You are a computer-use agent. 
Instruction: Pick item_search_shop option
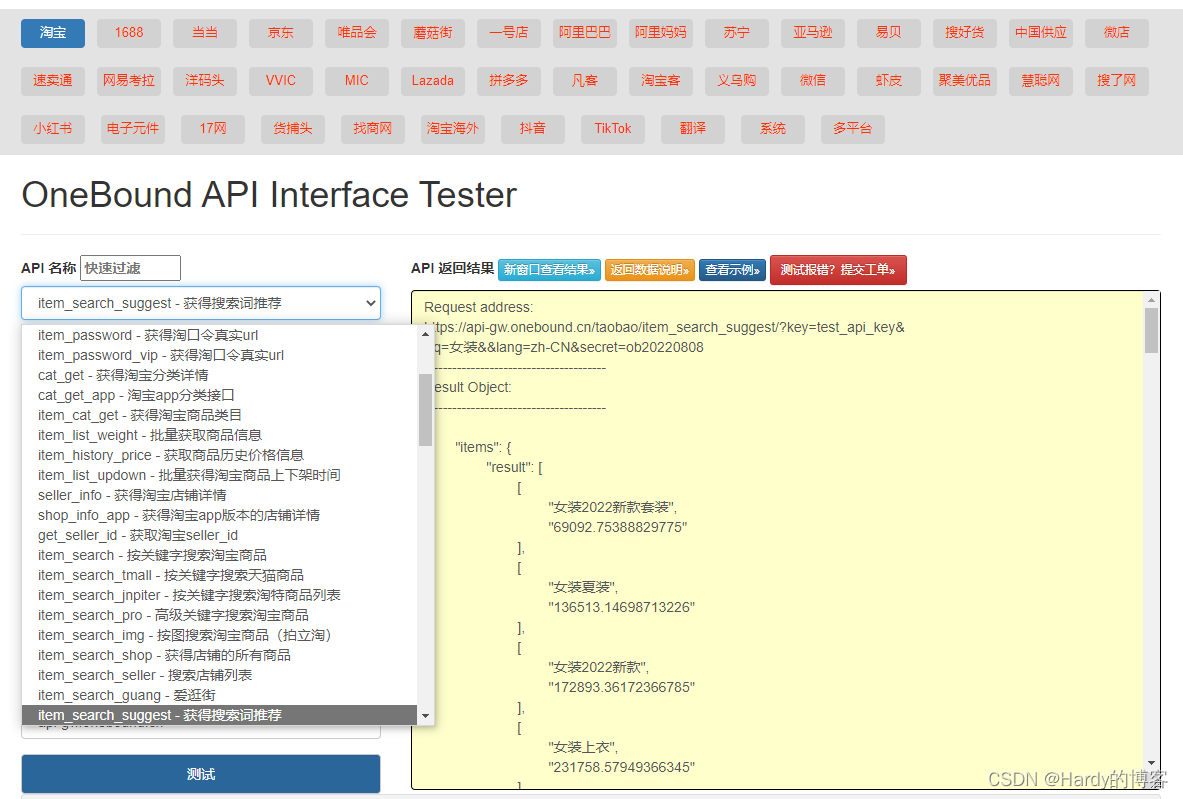(220, 655)
